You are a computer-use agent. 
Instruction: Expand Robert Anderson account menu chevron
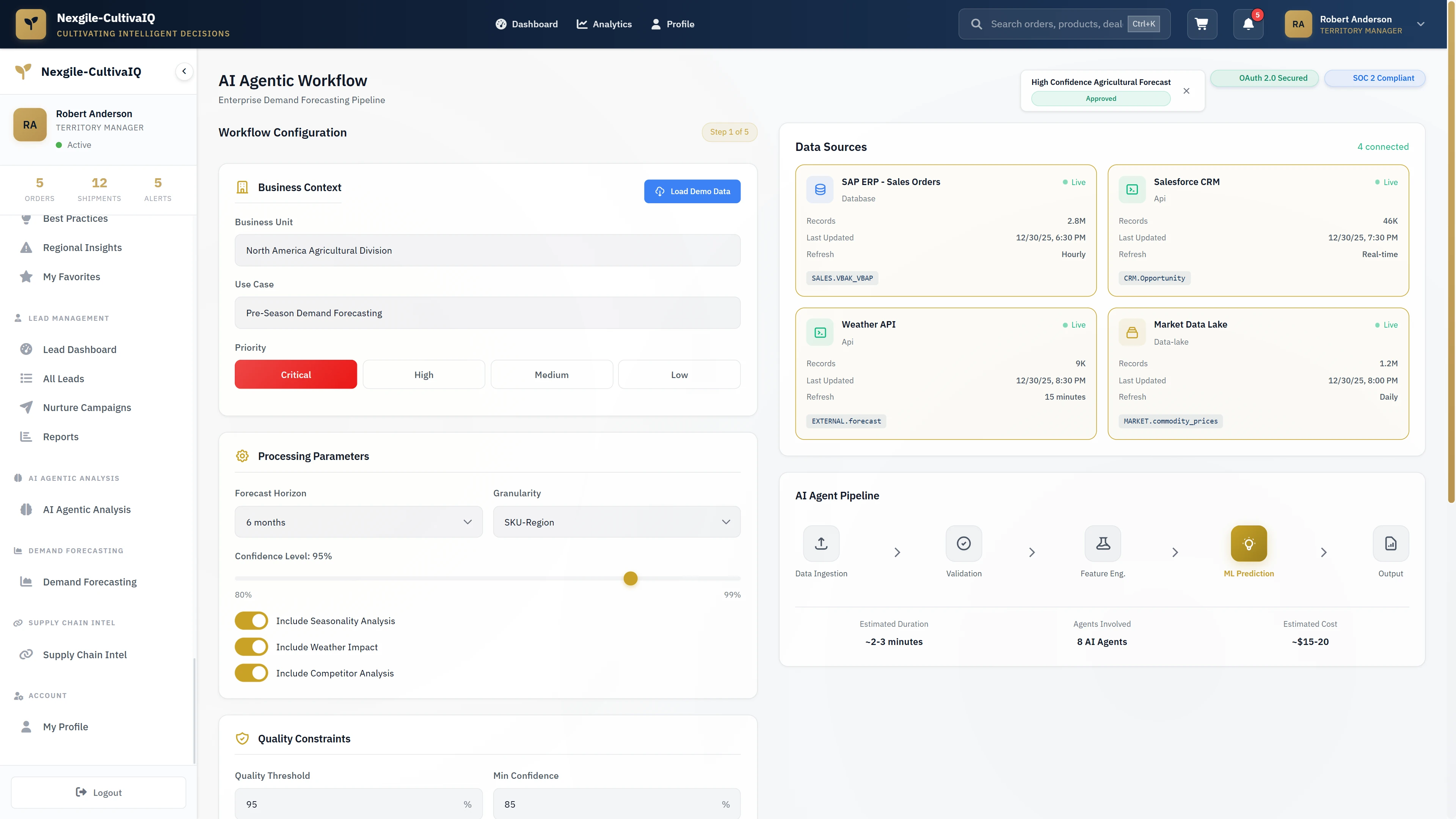pyautogui.click(x=1420, y=24)
